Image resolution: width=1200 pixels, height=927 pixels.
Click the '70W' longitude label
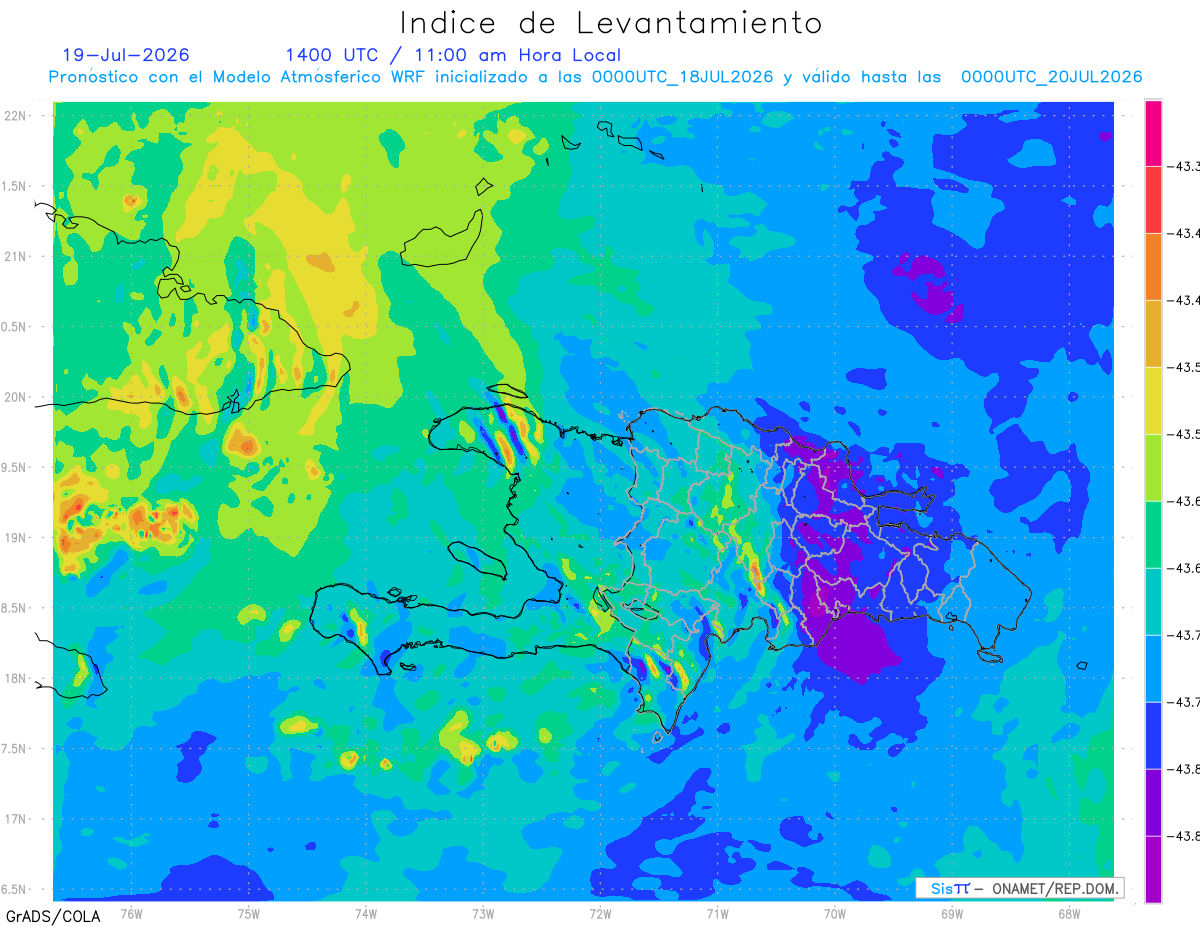point(834,913)
